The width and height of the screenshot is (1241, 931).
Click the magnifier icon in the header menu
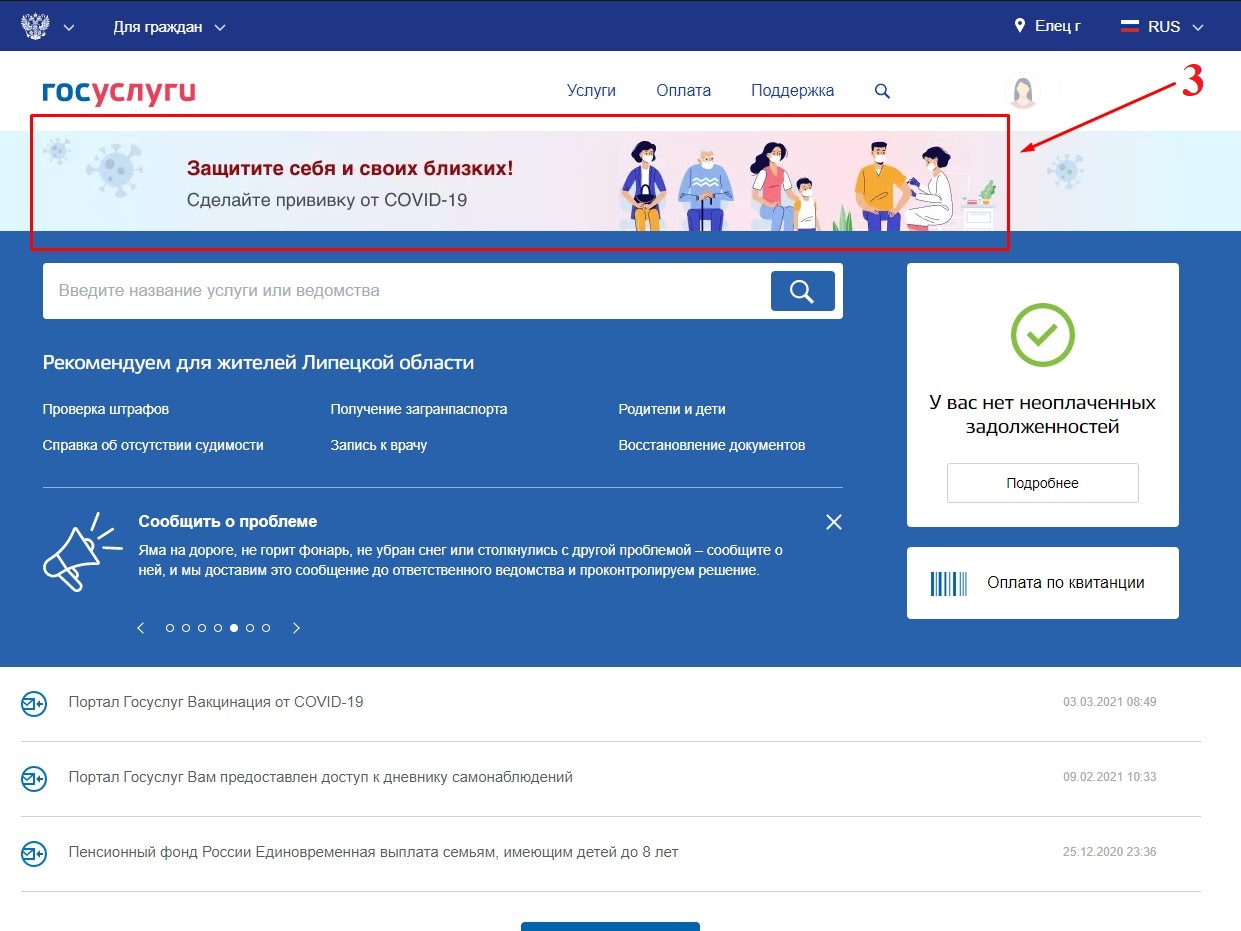(882, 91)
